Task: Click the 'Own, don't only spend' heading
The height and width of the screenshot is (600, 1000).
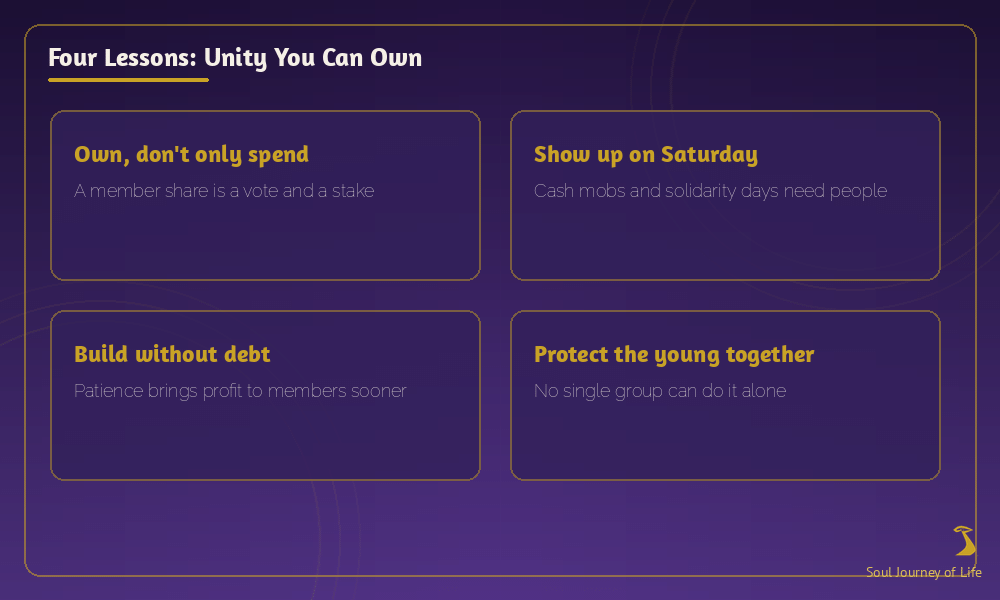Action: point(191,154)
